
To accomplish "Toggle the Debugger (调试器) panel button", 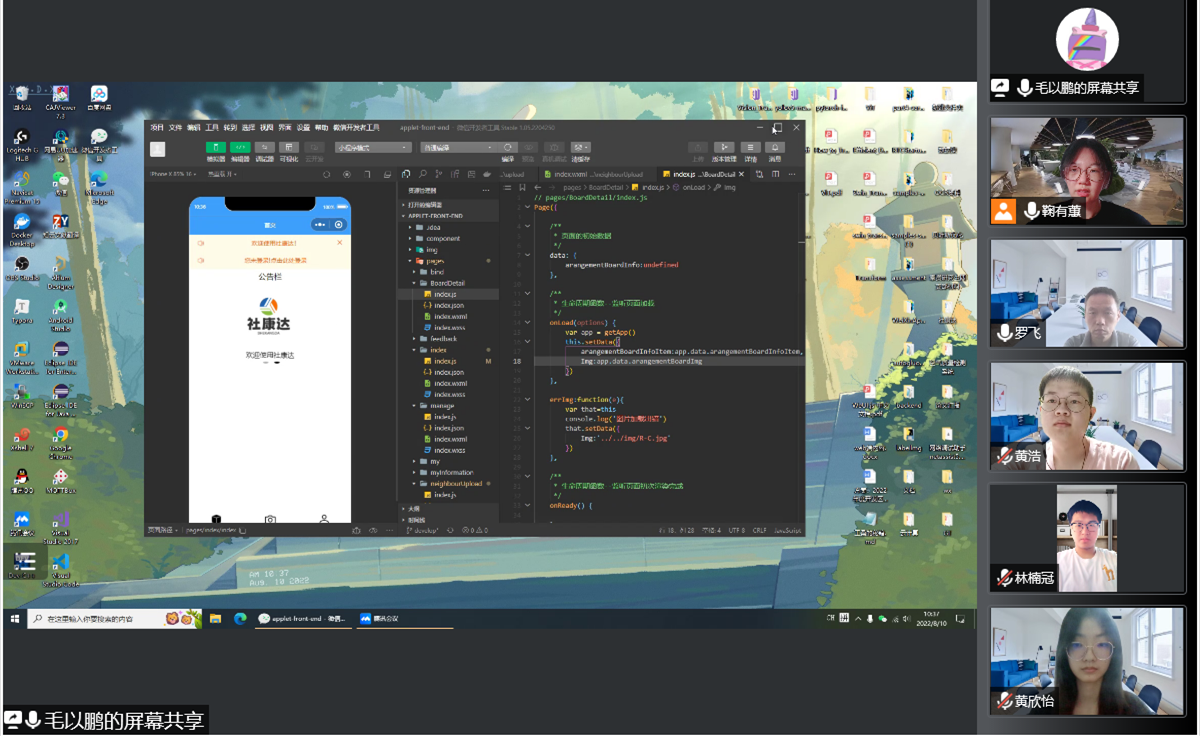I will coord(264,148).
